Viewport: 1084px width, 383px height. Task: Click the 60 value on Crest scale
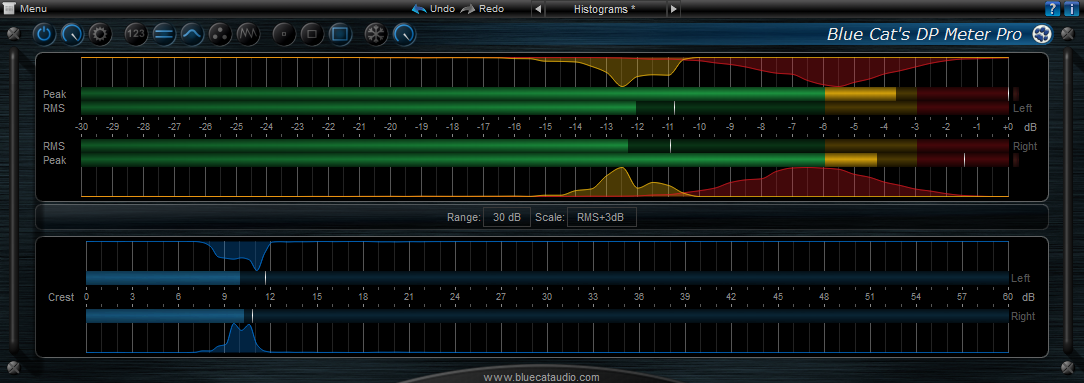coord(1008,297)
